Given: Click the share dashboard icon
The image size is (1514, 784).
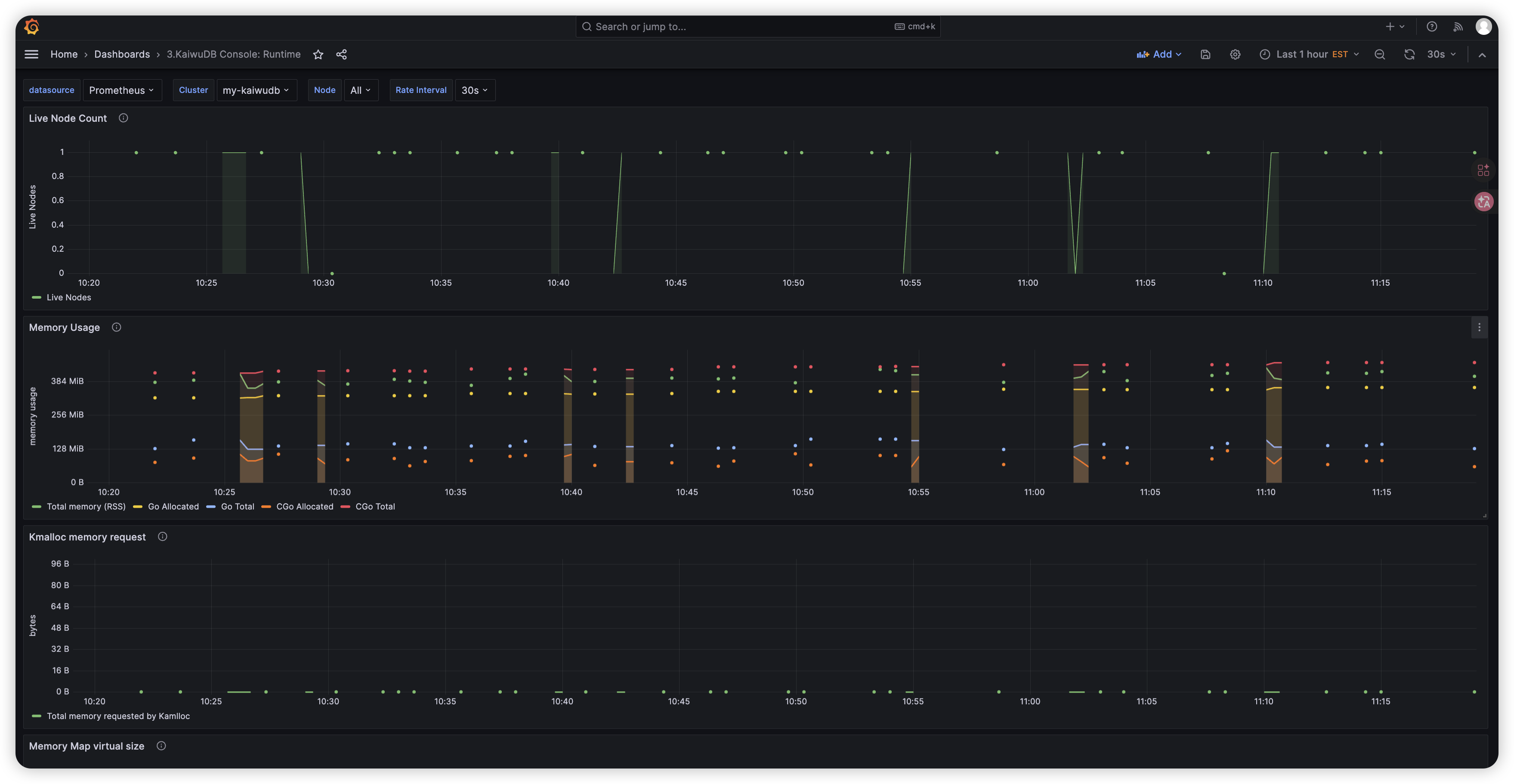Looking at the screenshot, I should 341,55.
